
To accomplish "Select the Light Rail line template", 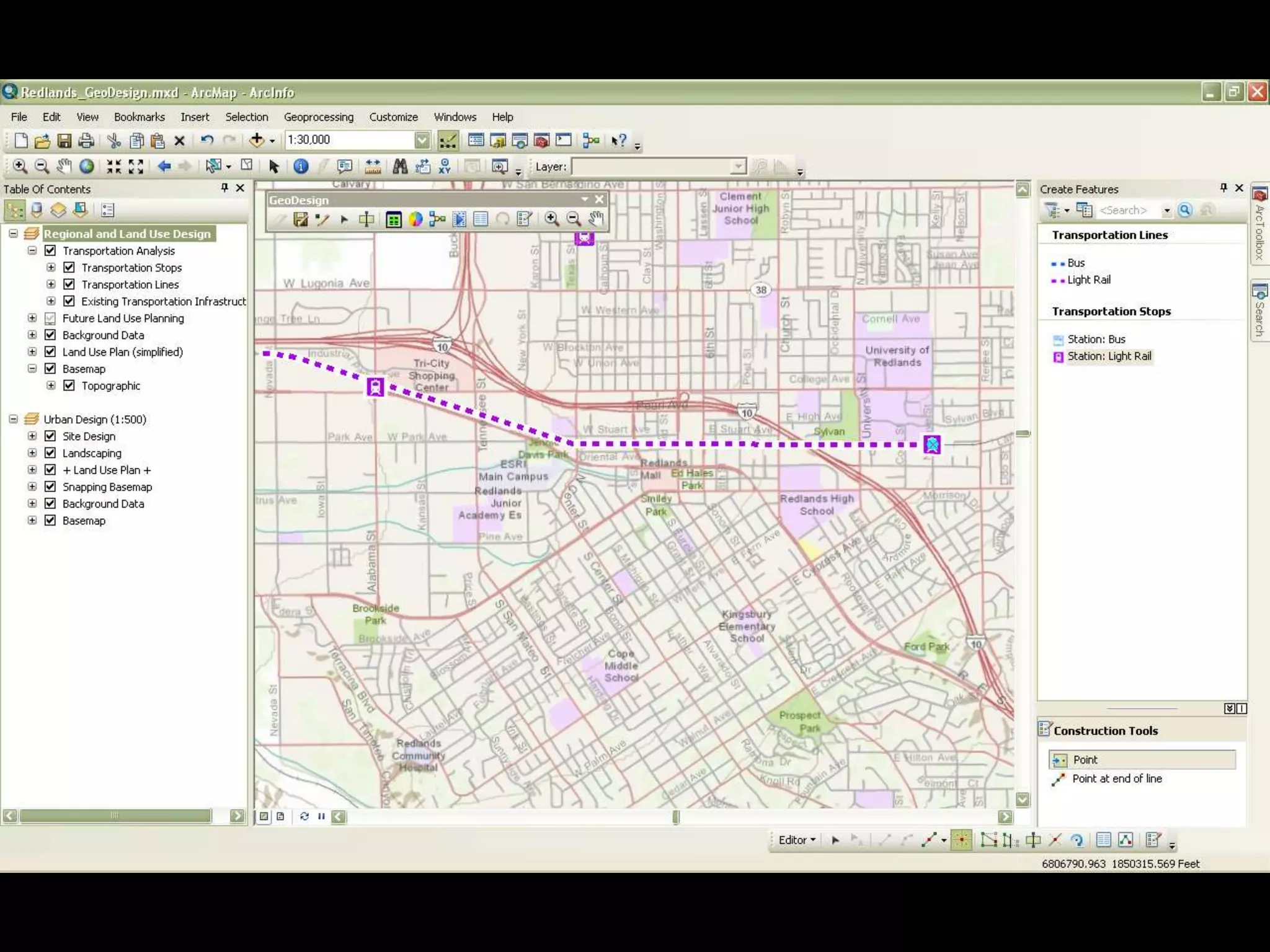I will pos(1088,280).
